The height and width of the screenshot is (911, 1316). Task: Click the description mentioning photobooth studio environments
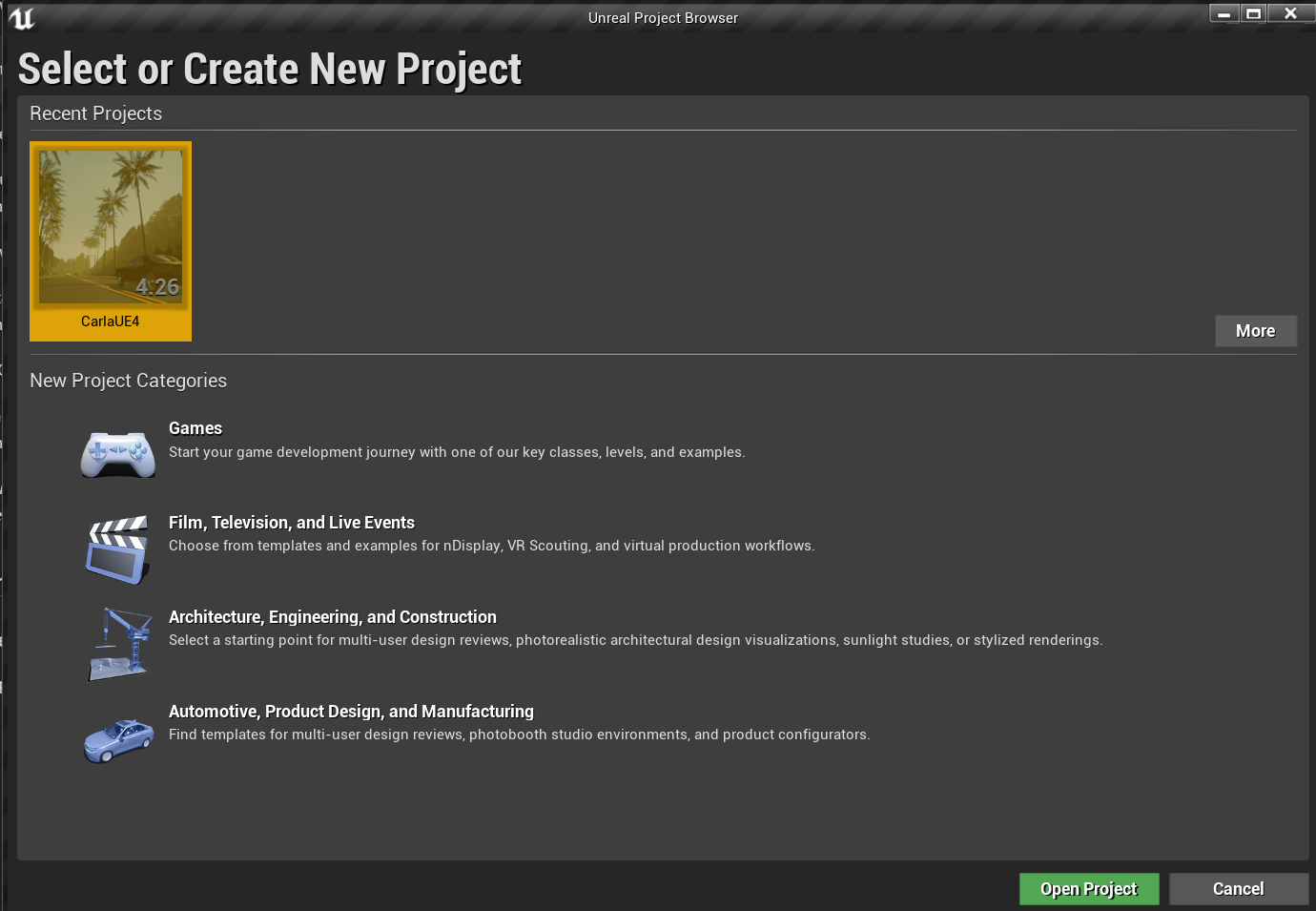pos(520,735)
